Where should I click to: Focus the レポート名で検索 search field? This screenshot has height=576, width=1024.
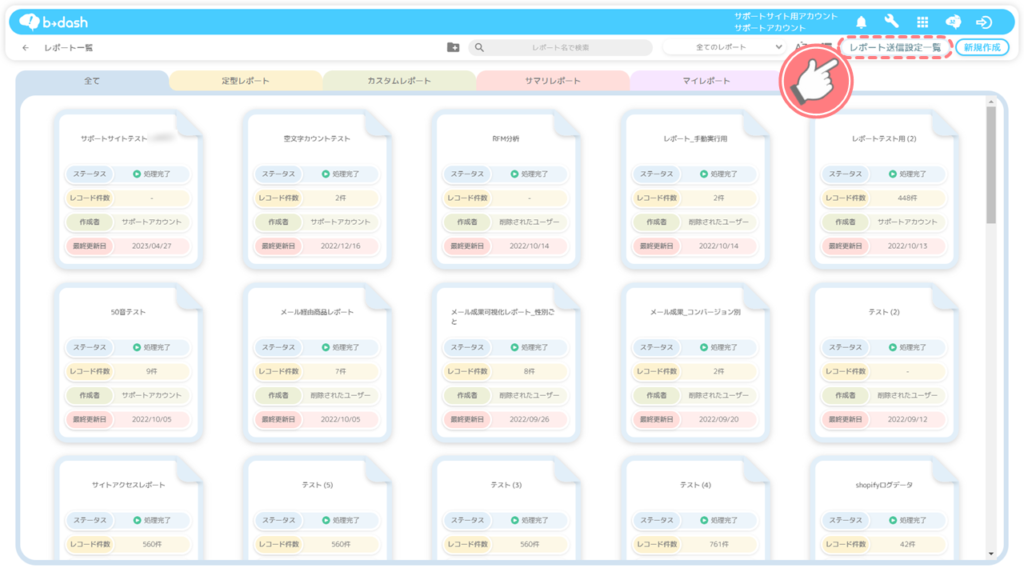click(560, 48)
